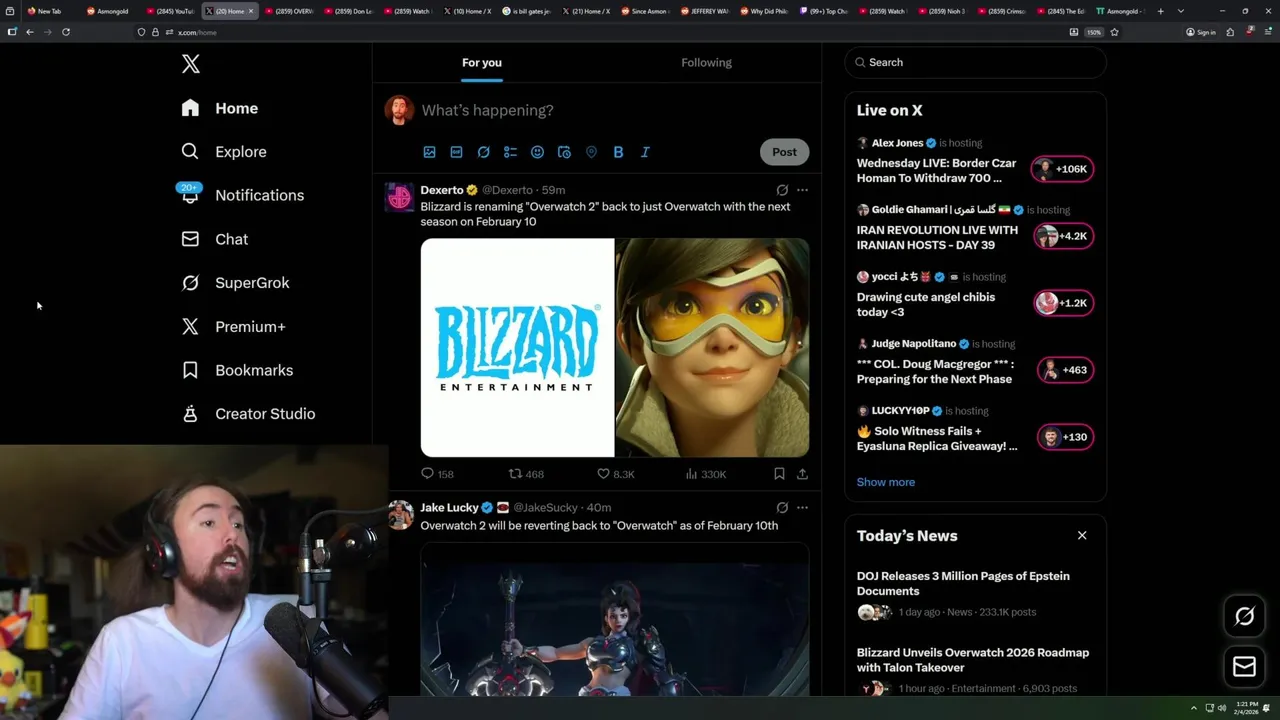Open a new browser tab plus button
The width and height of the screenshot is (1280, 720).
point(1160,11)
